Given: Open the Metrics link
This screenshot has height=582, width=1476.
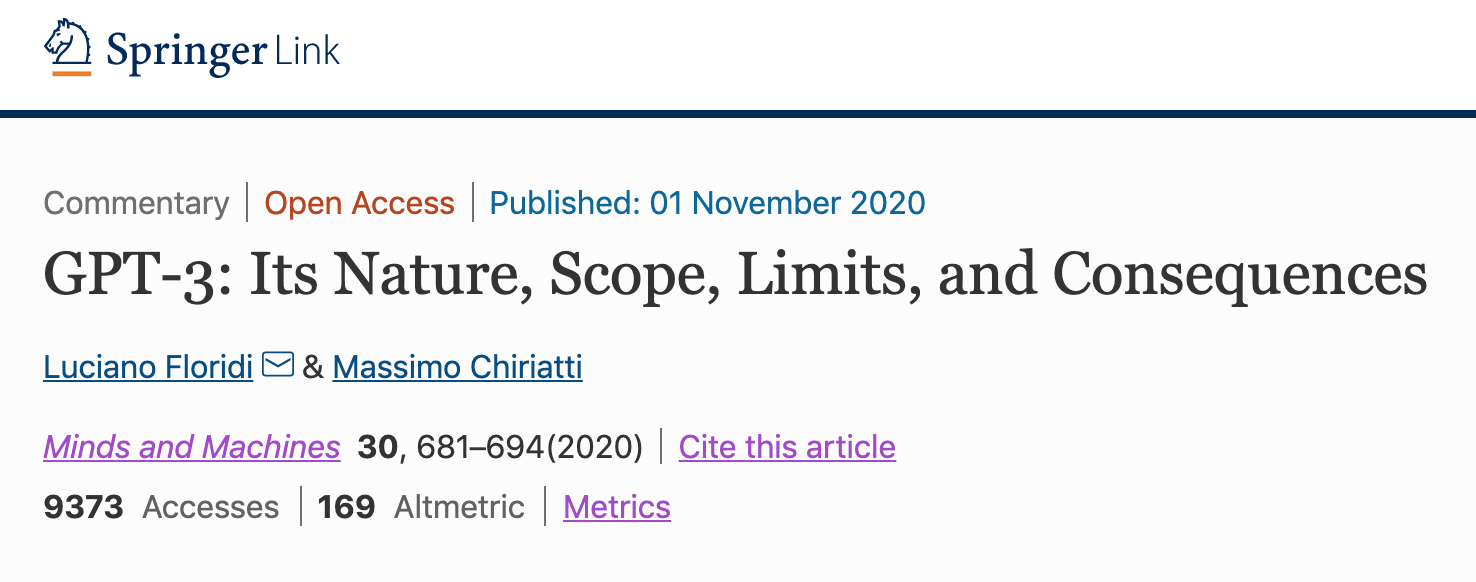Looking at the screenshot, I should (617, 507).
